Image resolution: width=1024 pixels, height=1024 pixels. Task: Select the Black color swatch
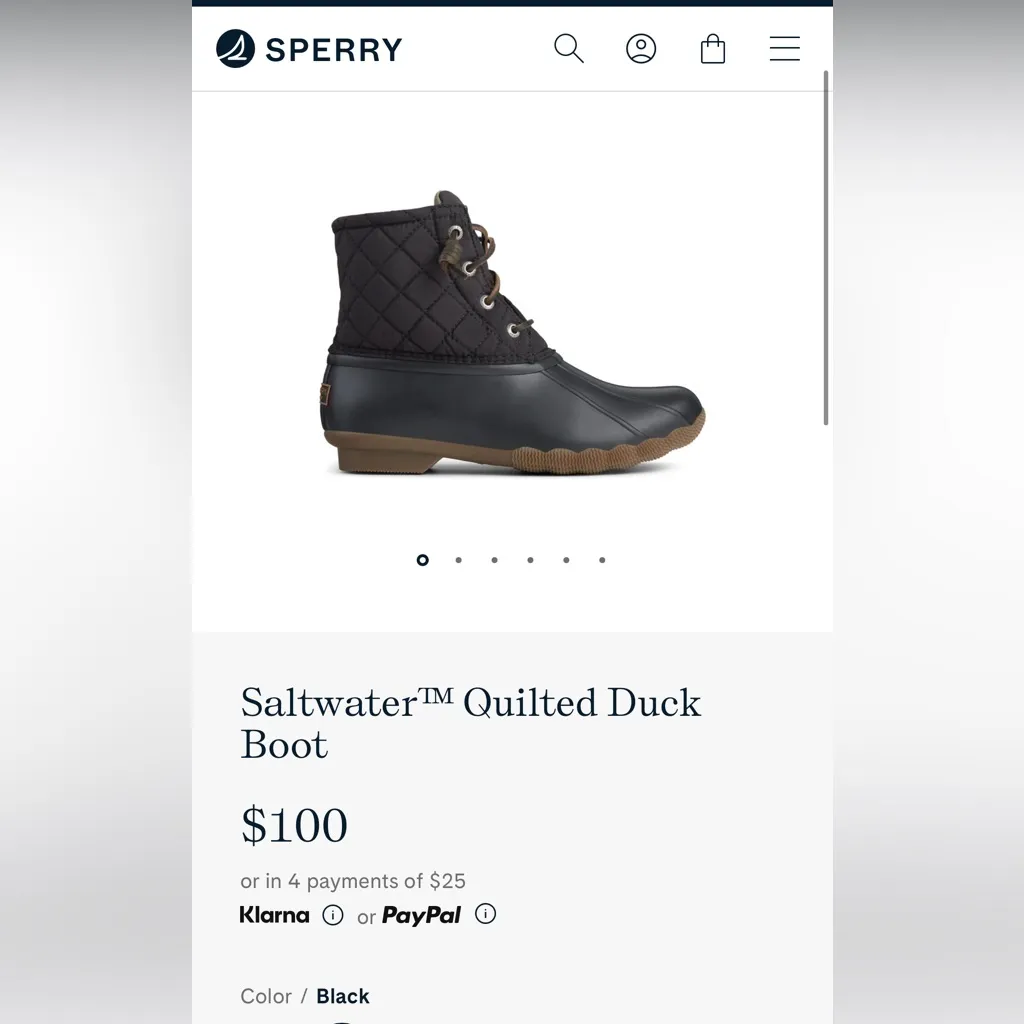pyautogui.click(x=341, y=1020)
